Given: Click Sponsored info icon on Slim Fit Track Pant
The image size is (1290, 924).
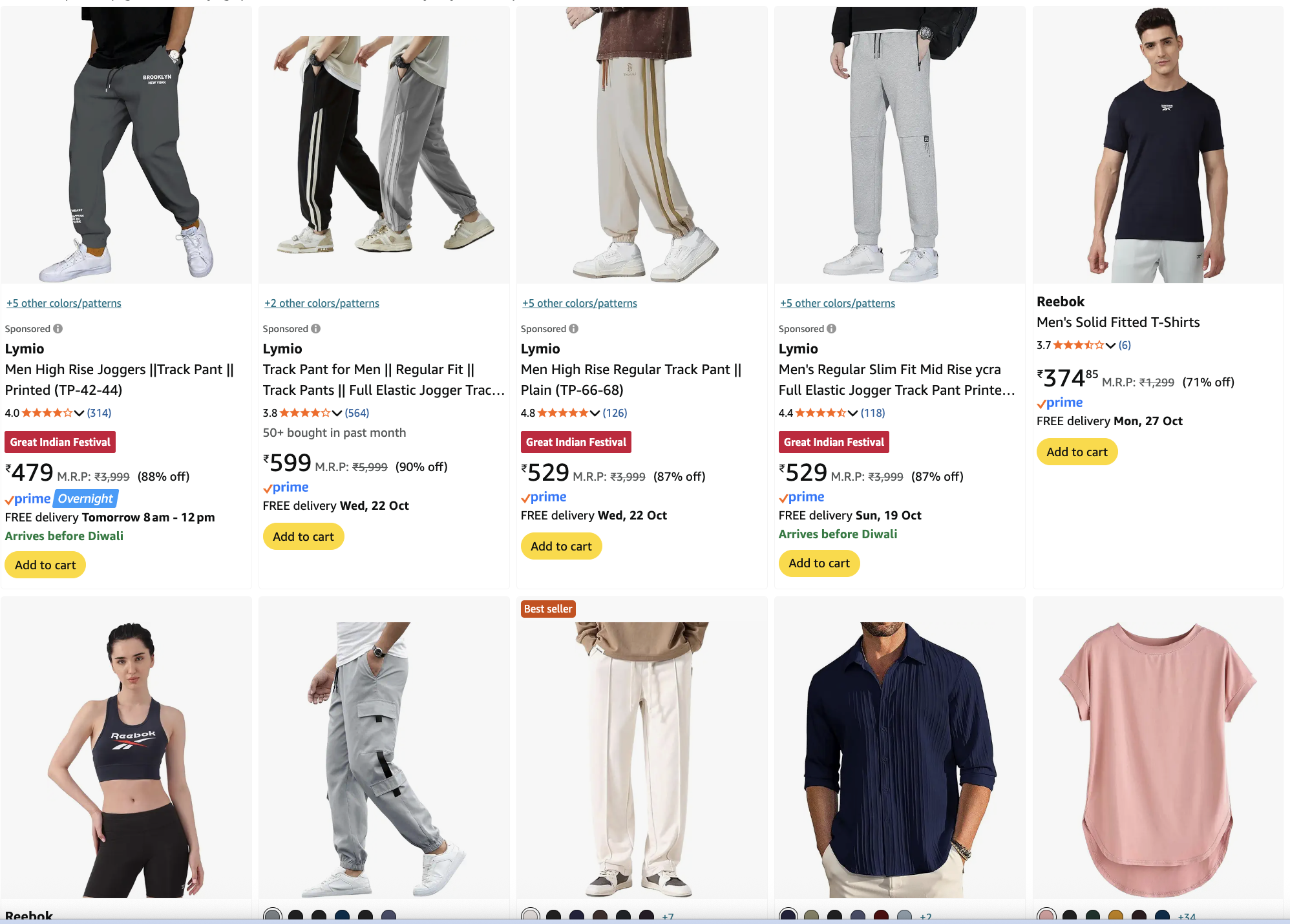Looking at the screenshot, I should click(832, 329).
